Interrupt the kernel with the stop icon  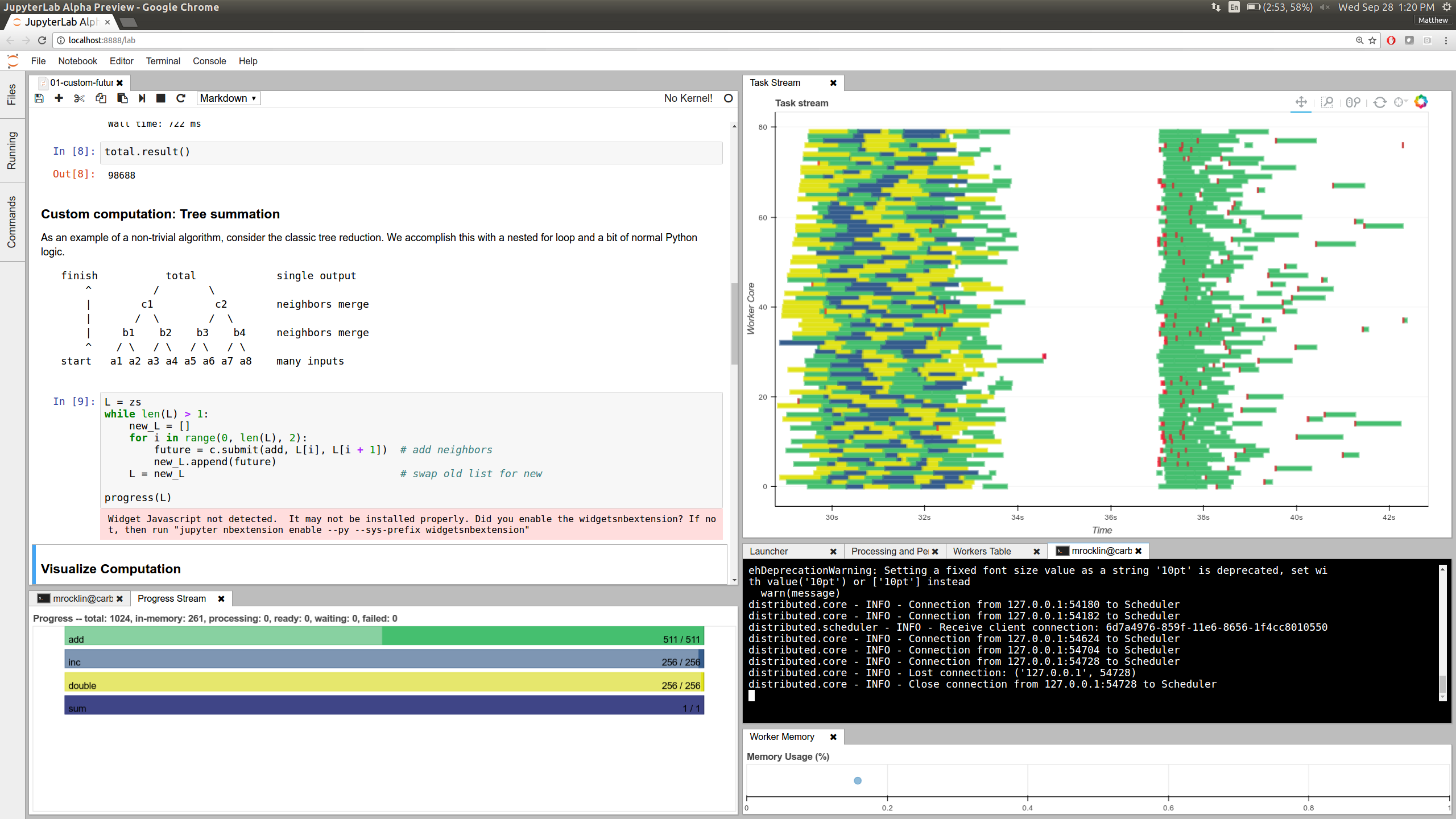click(x=161, y=98)
